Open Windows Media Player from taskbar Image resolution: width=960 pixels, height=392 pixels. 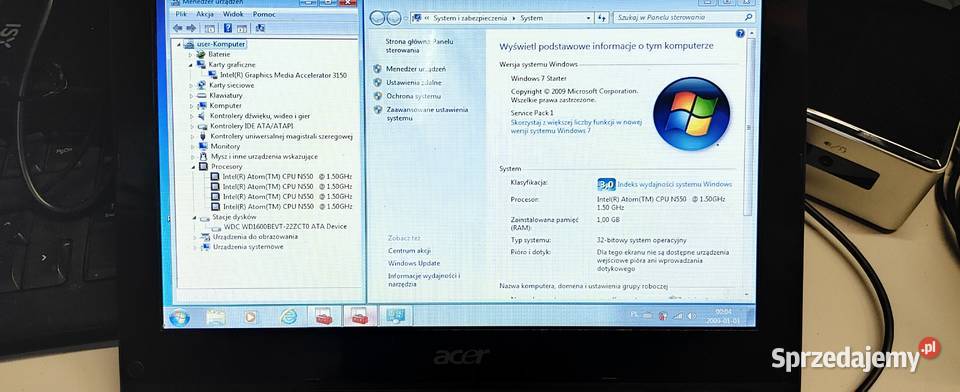pos(250,317)
